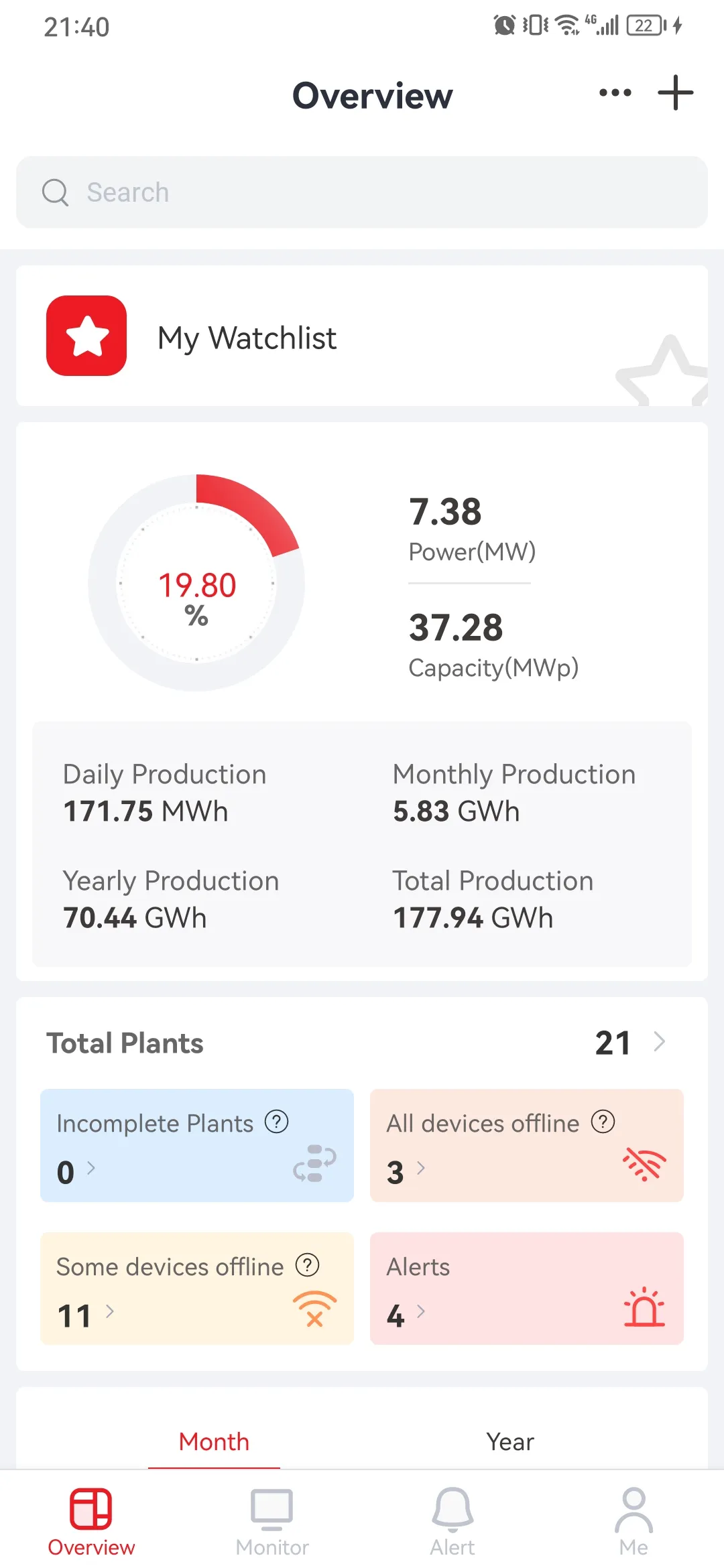Tap the Wi-Fi signal status icon
Viewport: 724px width, 1568px height.
point(568,25)
